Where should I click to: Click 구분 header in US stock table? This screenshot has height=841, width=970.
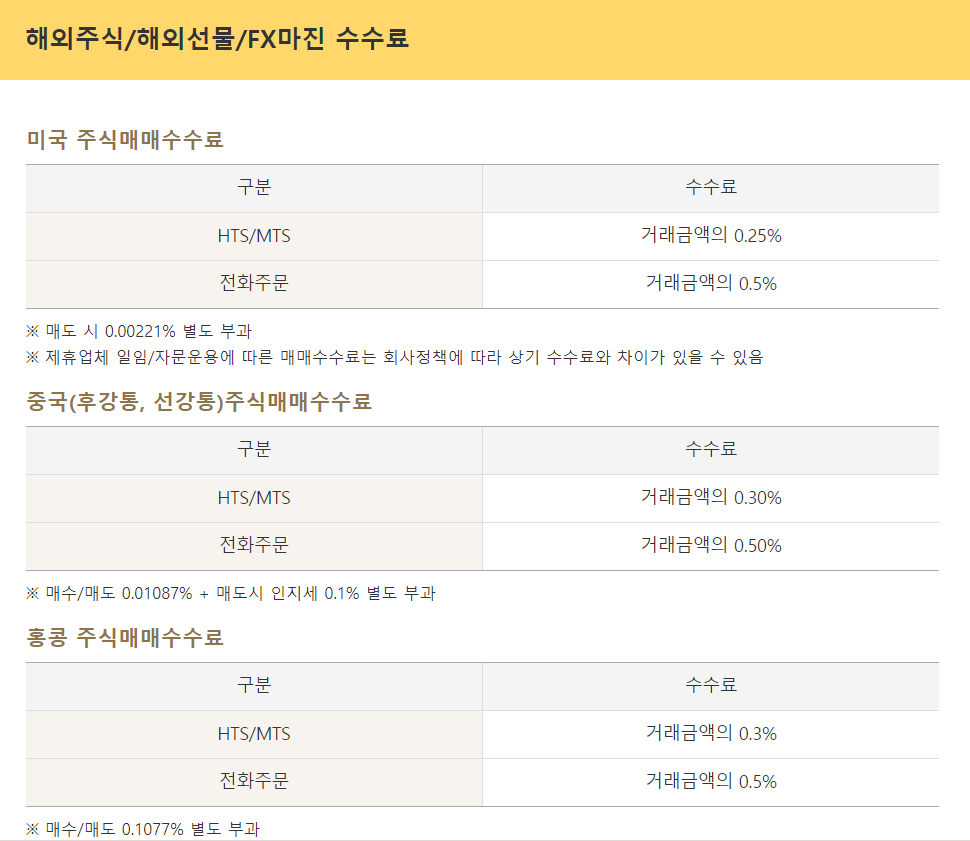click(254, 187)
